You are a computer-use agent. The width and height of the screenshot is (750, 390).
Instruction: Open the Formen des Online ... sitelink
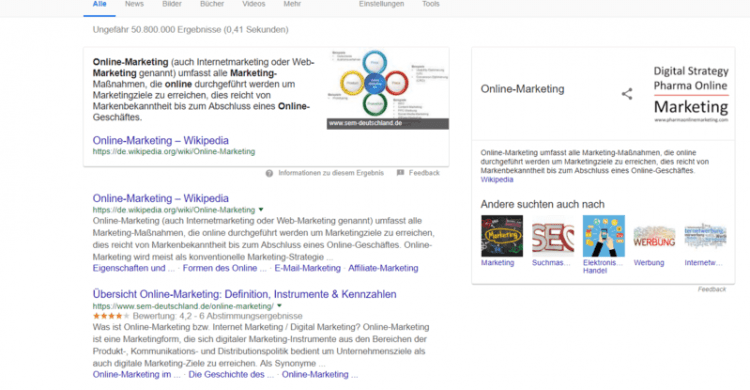coord(224,268)
